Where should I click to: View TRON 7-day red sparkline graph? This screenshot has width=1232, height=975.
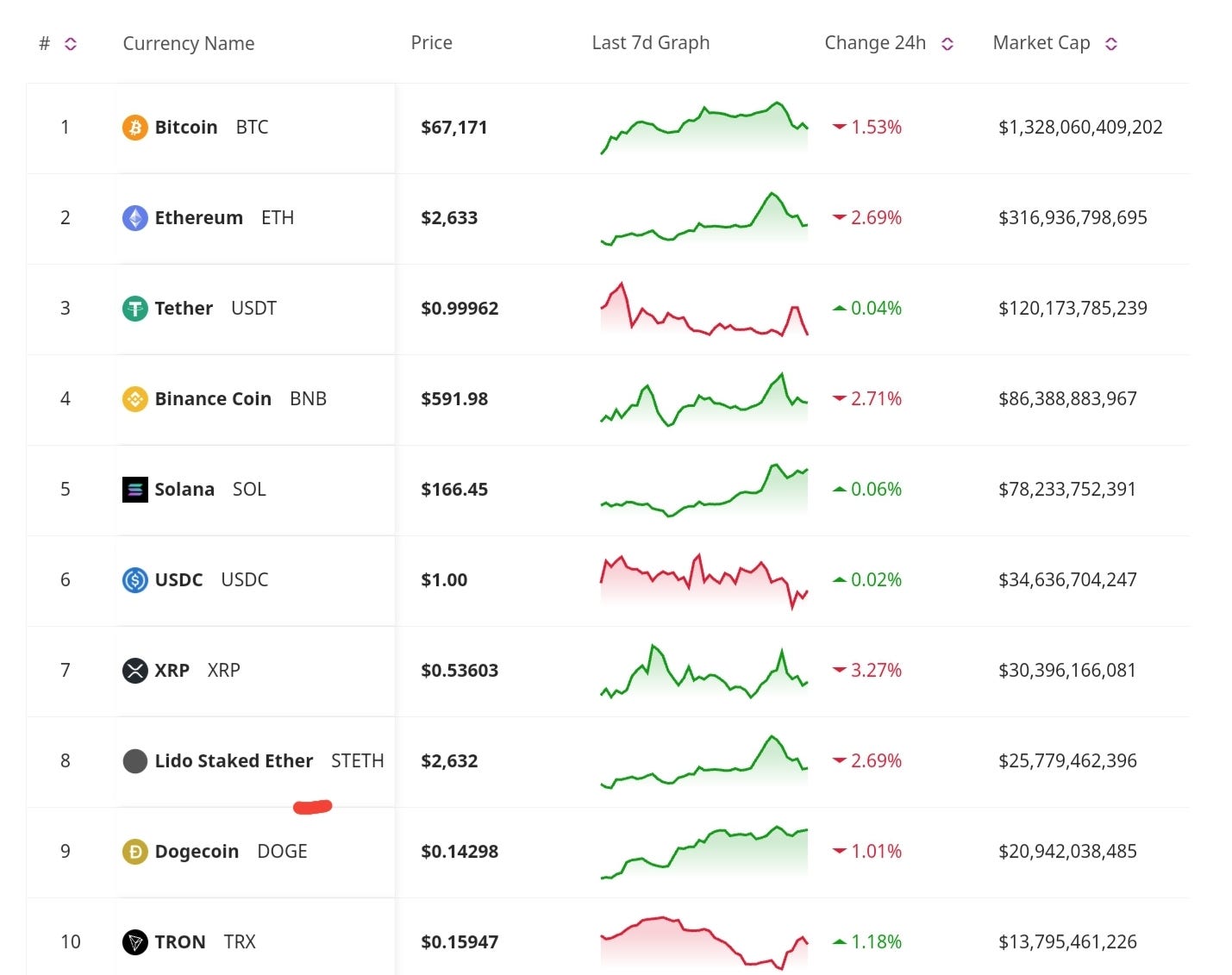(x=704, y=943)
